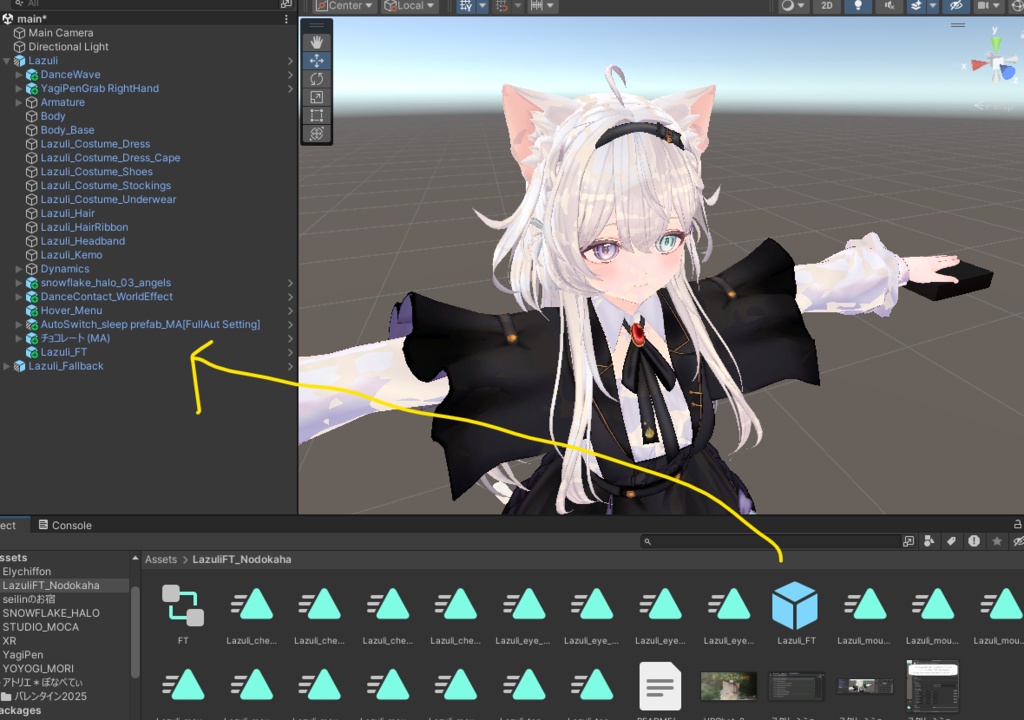Click the search icon in the Project window
1024x720 pixels.
coord(648,541)
